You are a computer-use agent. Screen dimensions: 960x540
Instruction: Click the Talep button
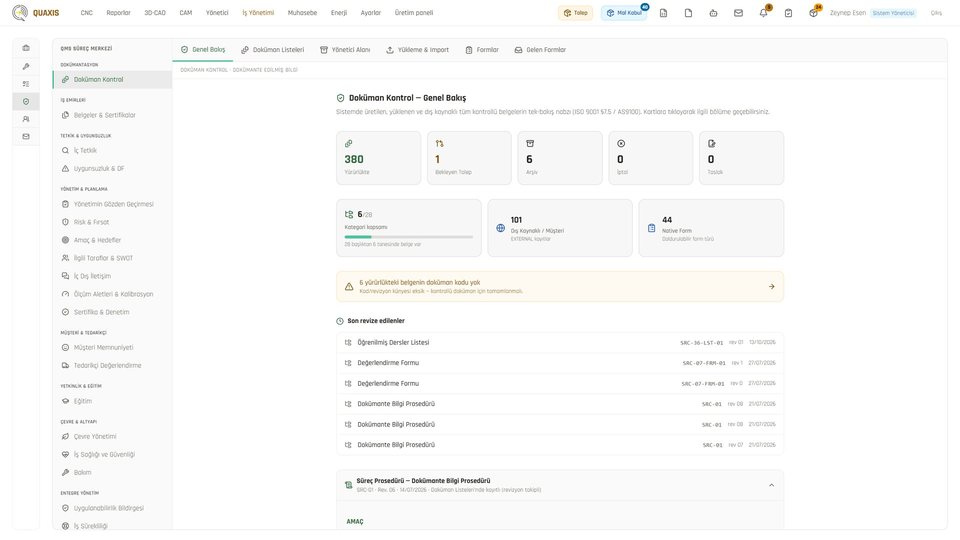click(576, 13)
